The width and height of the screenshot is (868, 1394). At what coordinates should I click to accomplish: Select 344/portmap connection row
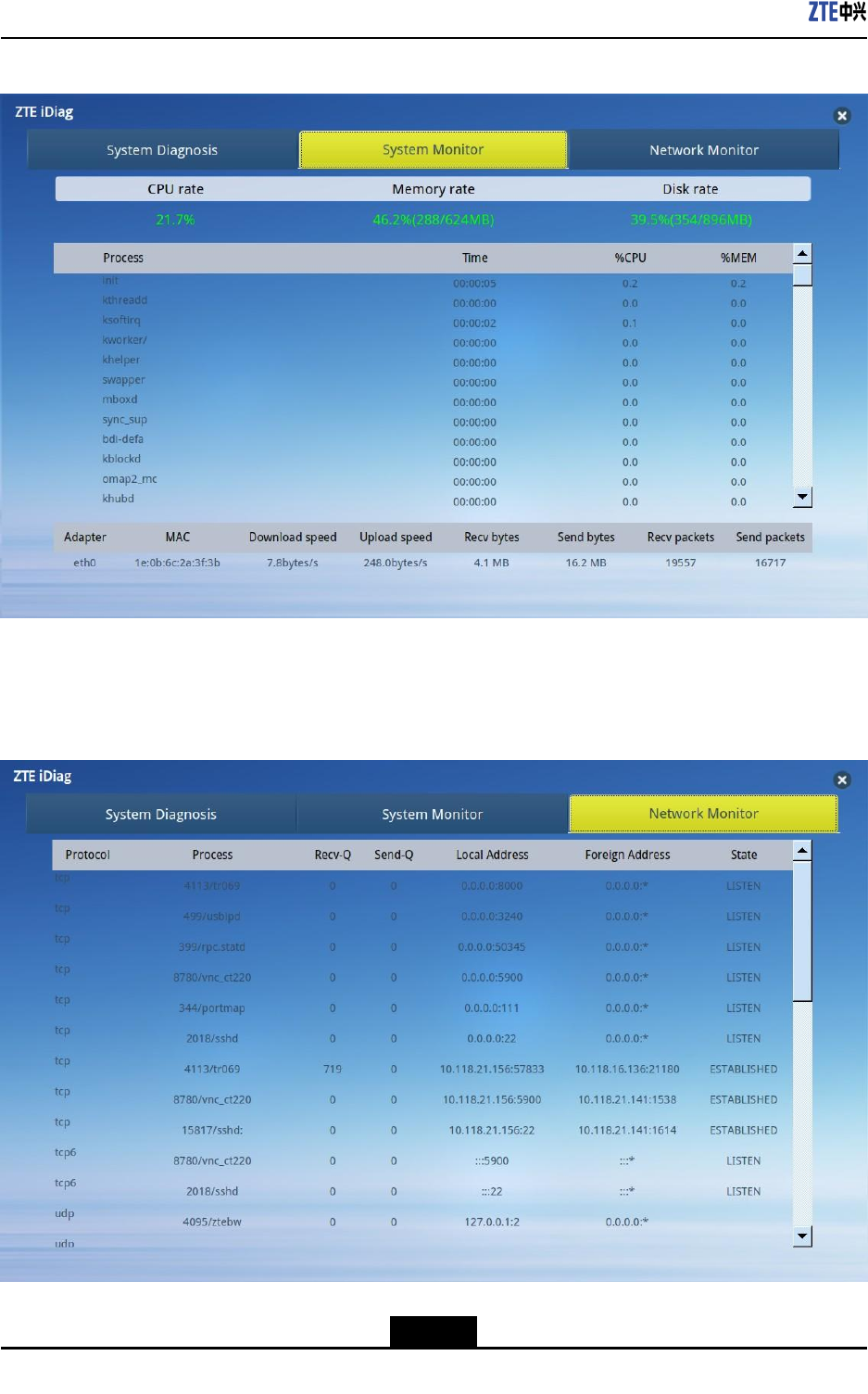tap(423, 1007)
